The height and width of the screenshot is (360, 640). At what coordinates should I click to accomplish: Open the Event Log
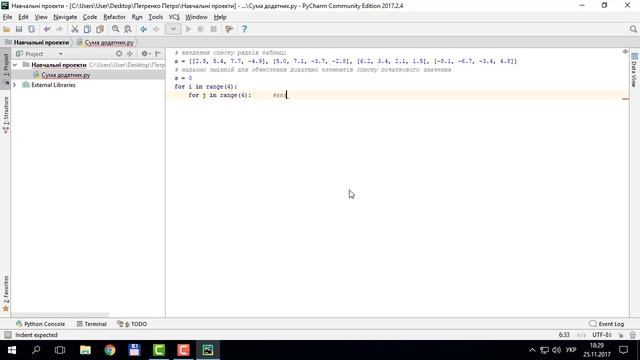point(607,324)
